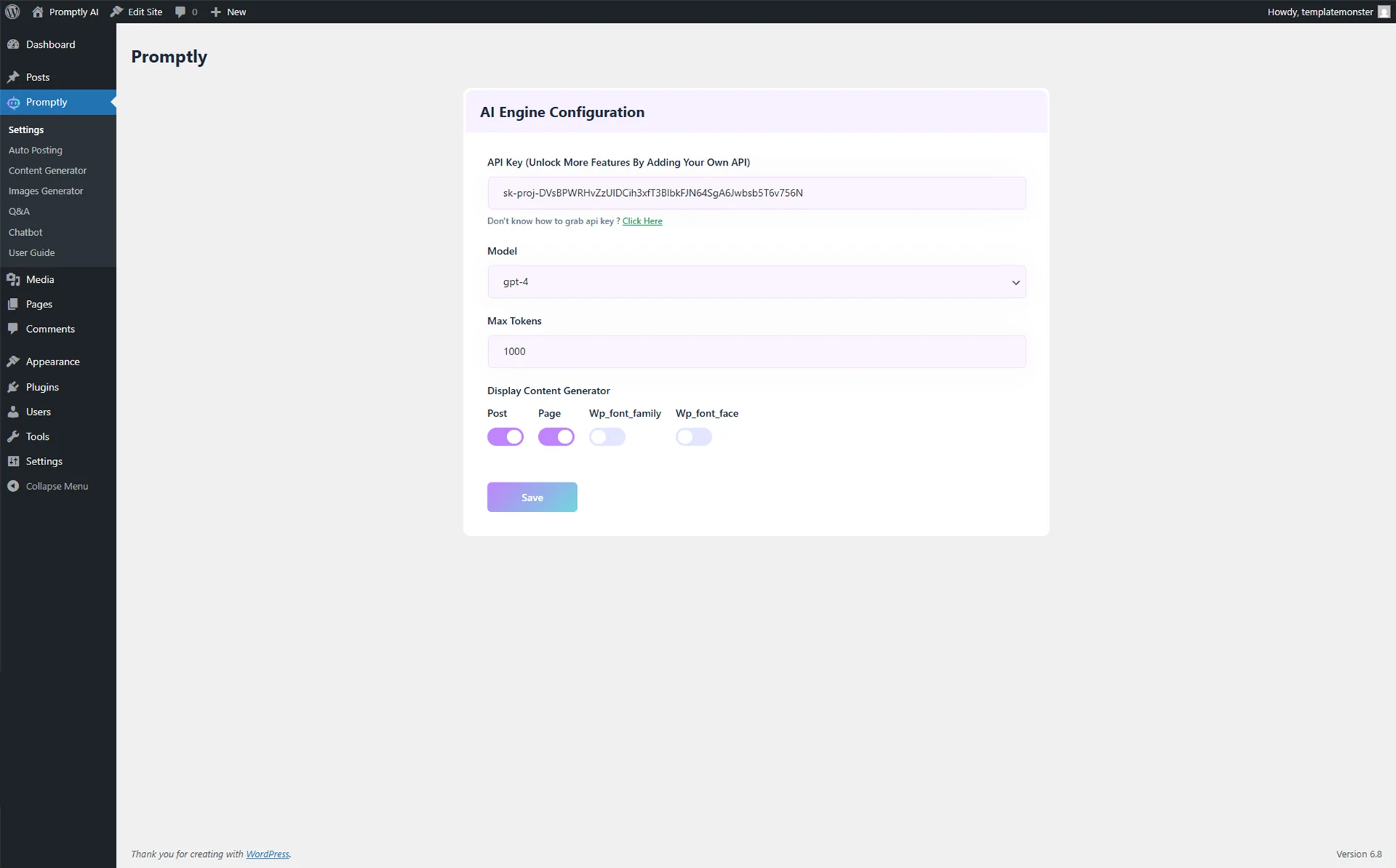Focus the Max Tokens input field
Image resolution: width=1396 pixels, height=868 pixels.
click(x=757, y=352)
